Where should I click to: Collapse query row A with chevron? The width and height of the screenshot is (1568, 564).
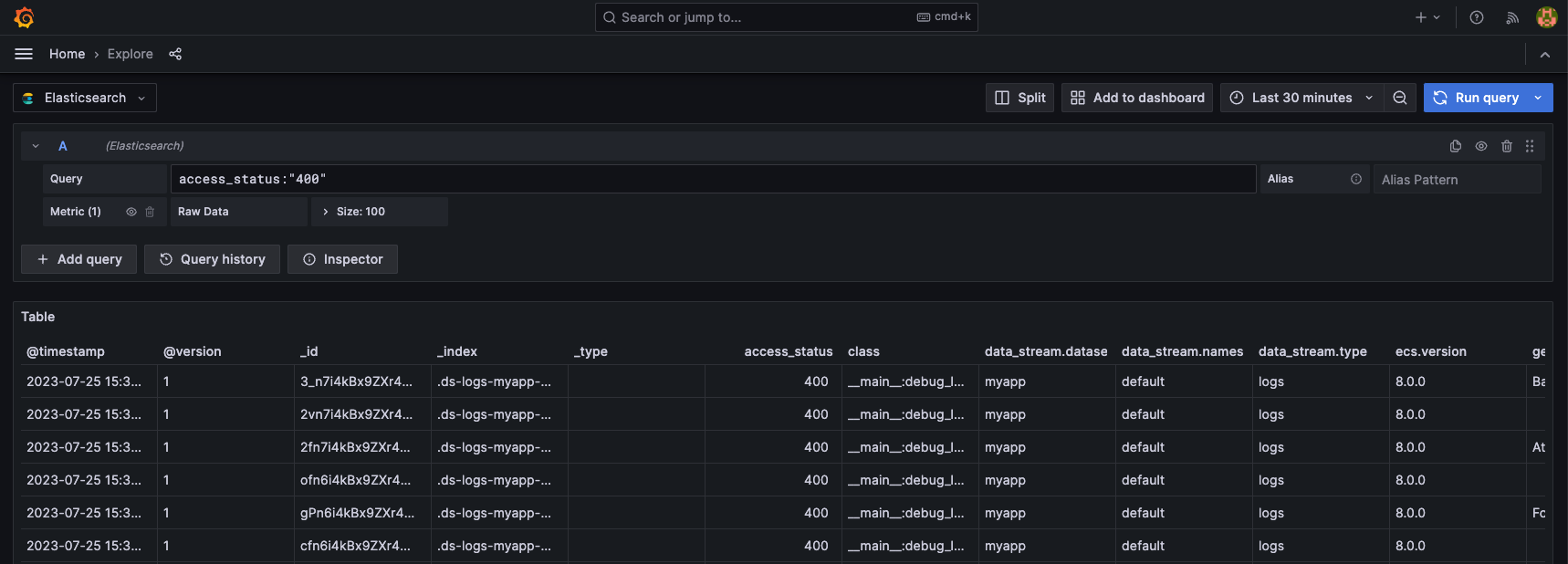36,146
